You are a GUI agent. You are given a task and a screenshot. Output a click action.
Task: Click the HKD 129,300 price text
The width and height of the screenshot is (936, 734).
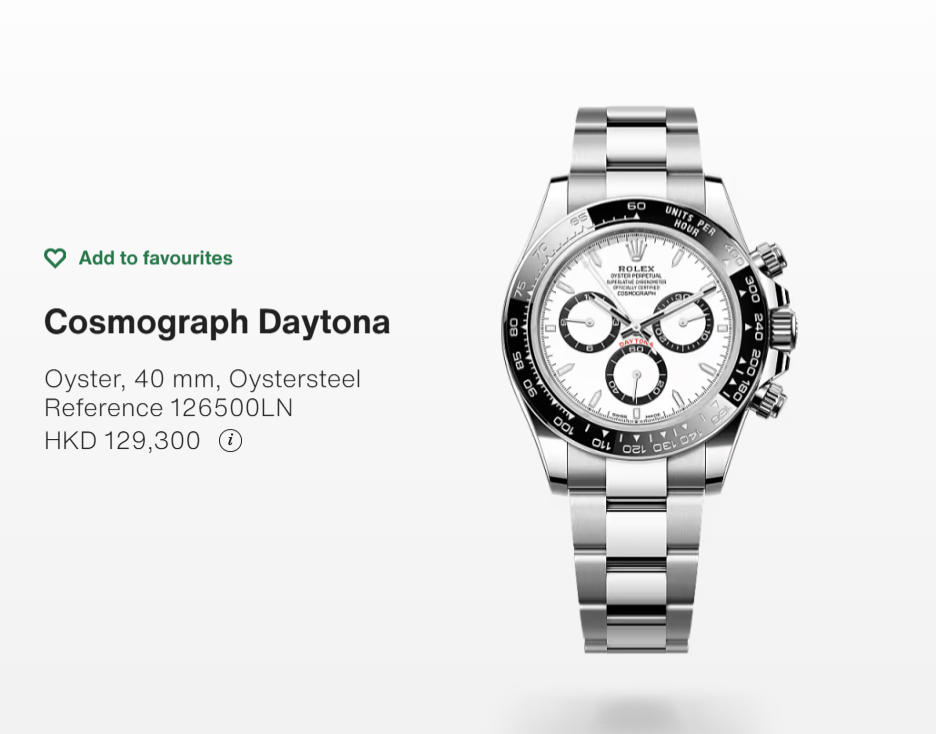(x=122, y=441)
